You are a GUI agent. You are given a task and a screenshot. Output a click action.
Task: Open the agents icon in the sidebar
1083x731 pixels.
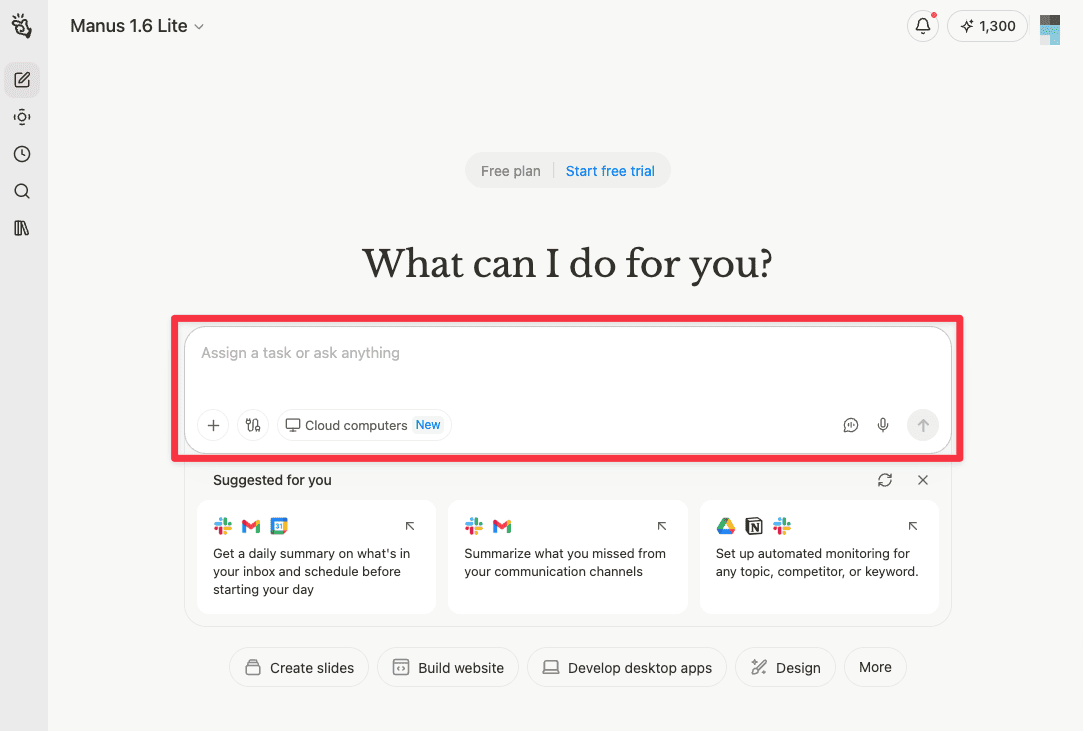click(22, 117)
